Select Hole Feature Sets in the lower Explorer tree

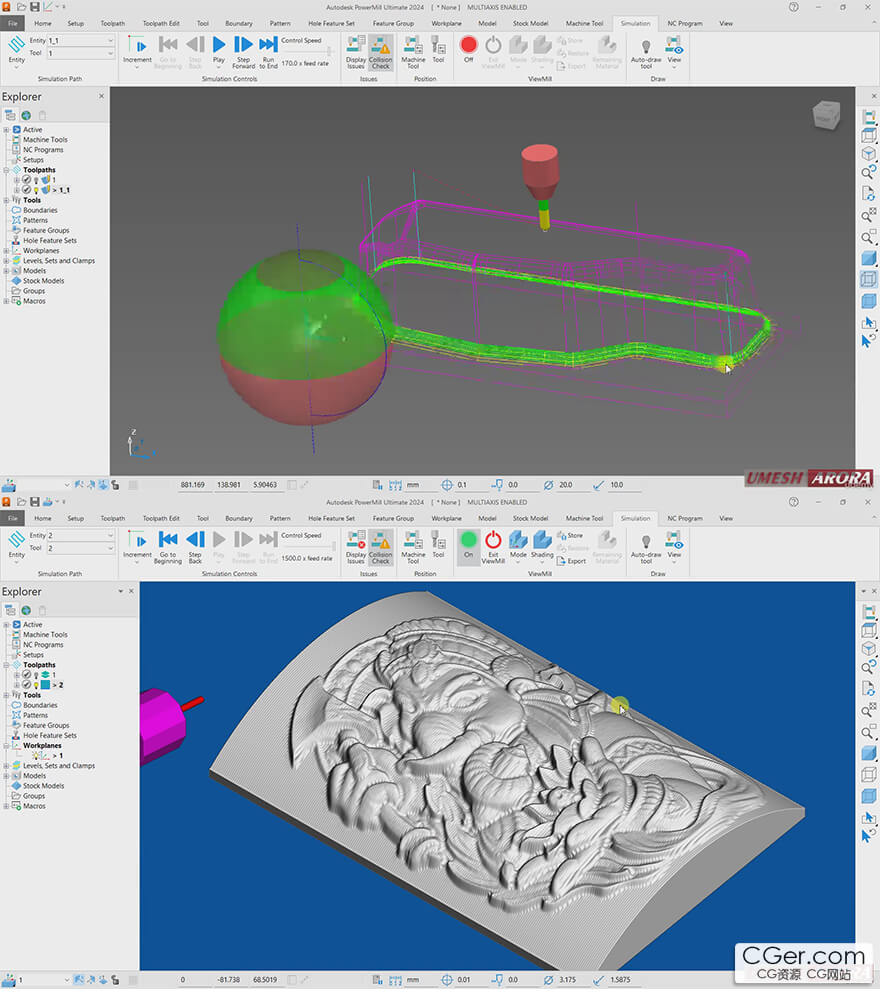(x=50, y=735)
